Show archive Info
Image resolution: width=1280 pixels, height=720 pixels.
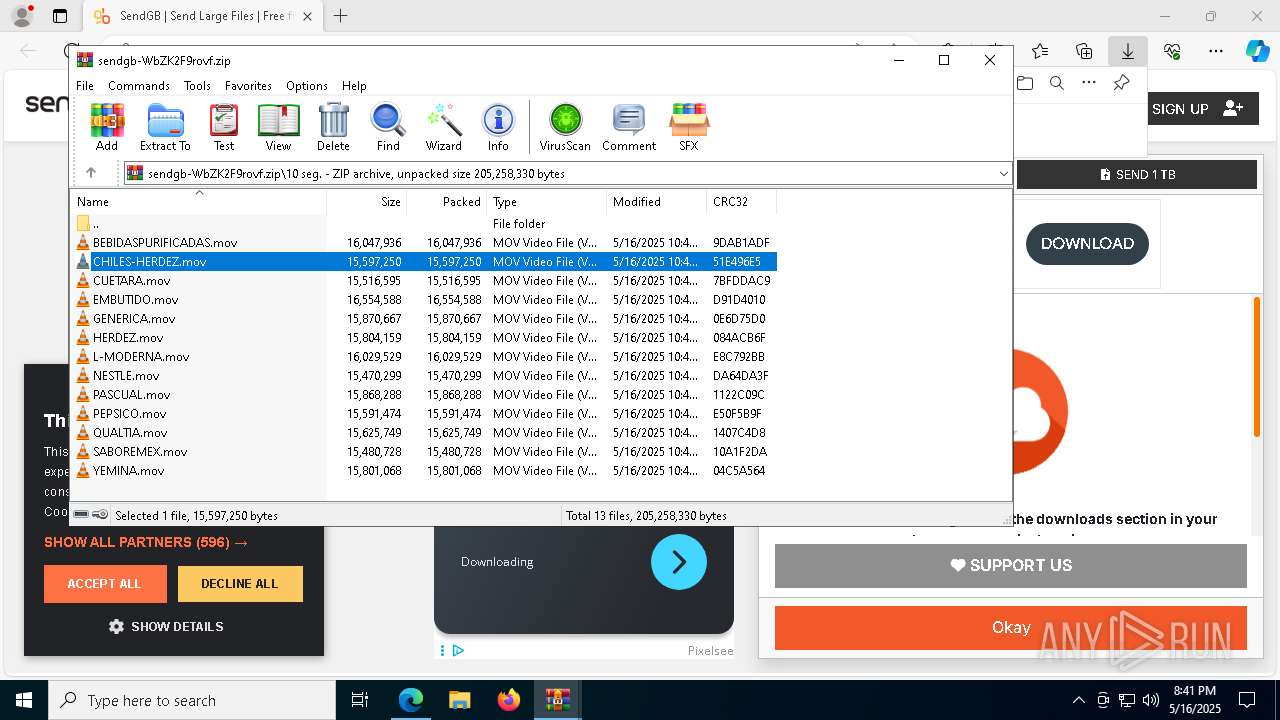(x=498, y=127)
